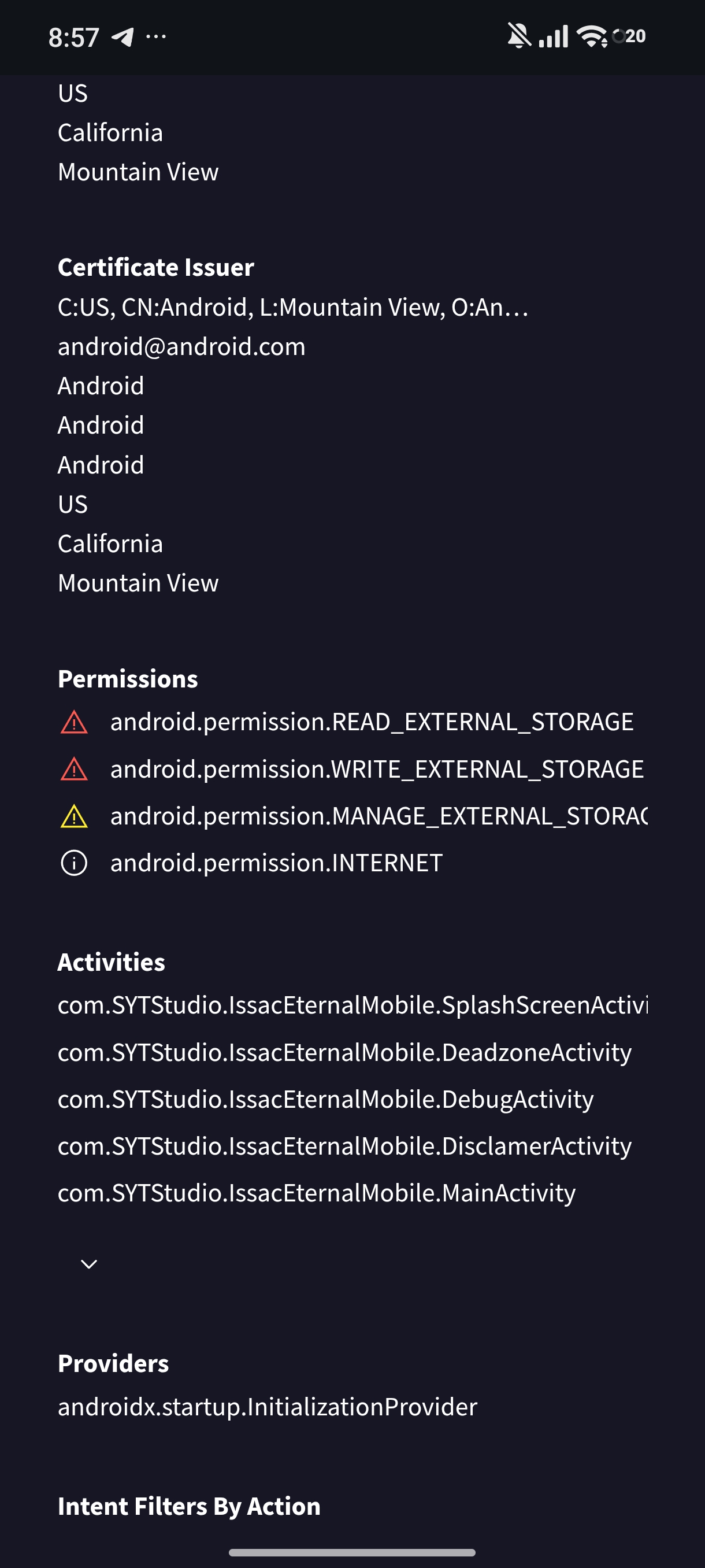Viewport: 705px width, 1568px height.
Task: Tap the red warning icon beside WRITE_EXTERNAL_STORAGE
Action: pyautogui.click(x=74, y=770)
